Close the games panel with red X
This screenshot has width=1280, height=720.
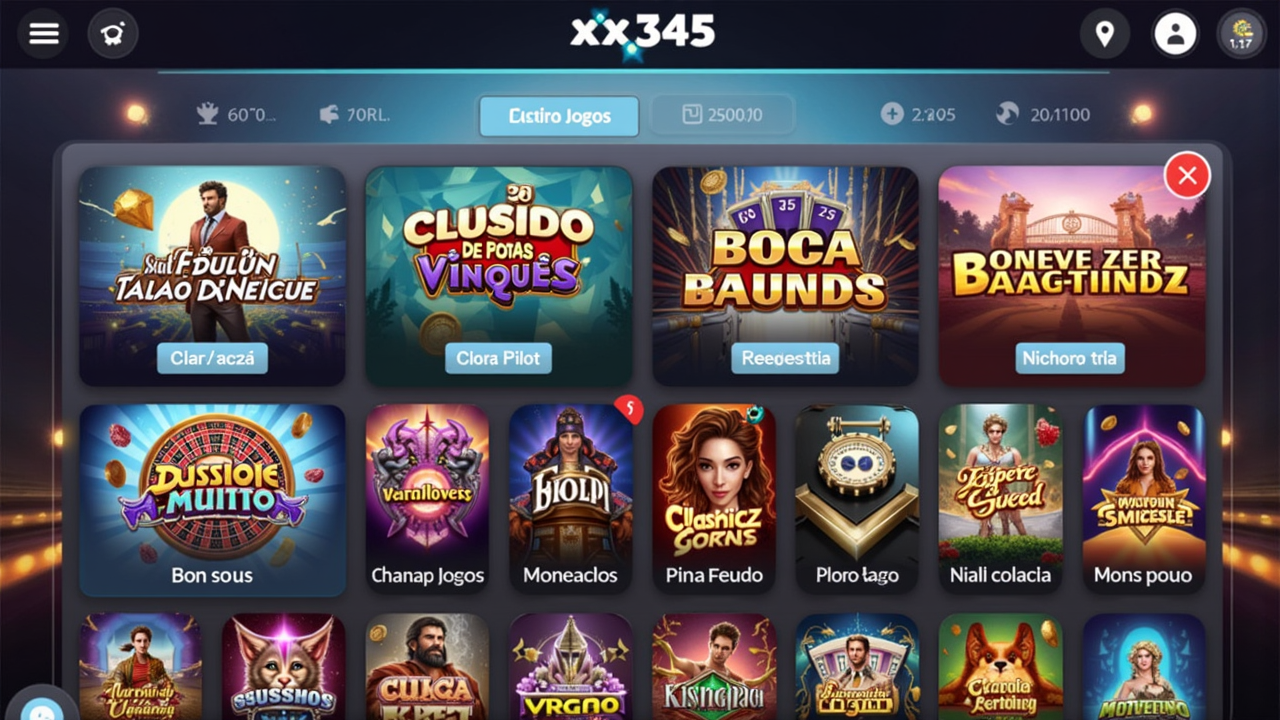pyautogui.click(x=1187, y=177)
